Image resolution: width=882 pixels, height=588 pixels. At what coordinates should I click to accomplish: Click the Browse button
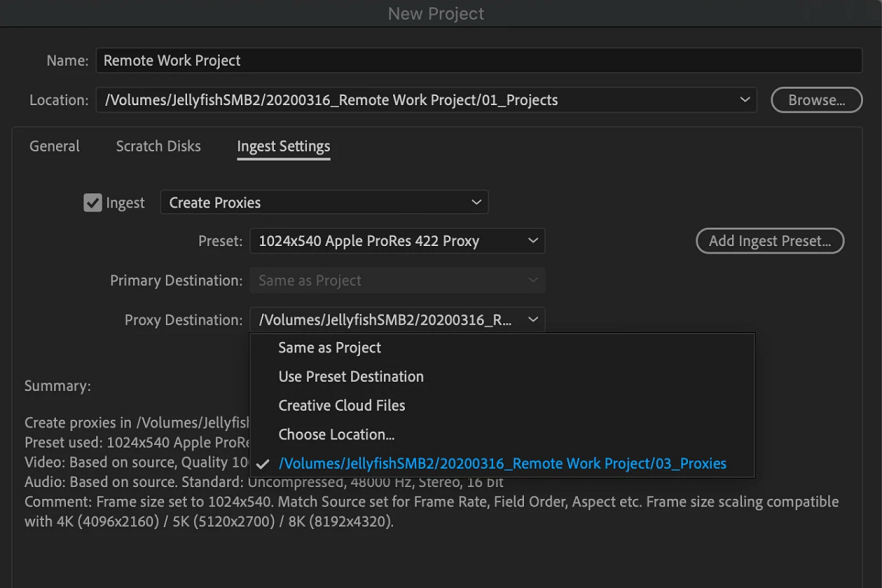[816, 100]
